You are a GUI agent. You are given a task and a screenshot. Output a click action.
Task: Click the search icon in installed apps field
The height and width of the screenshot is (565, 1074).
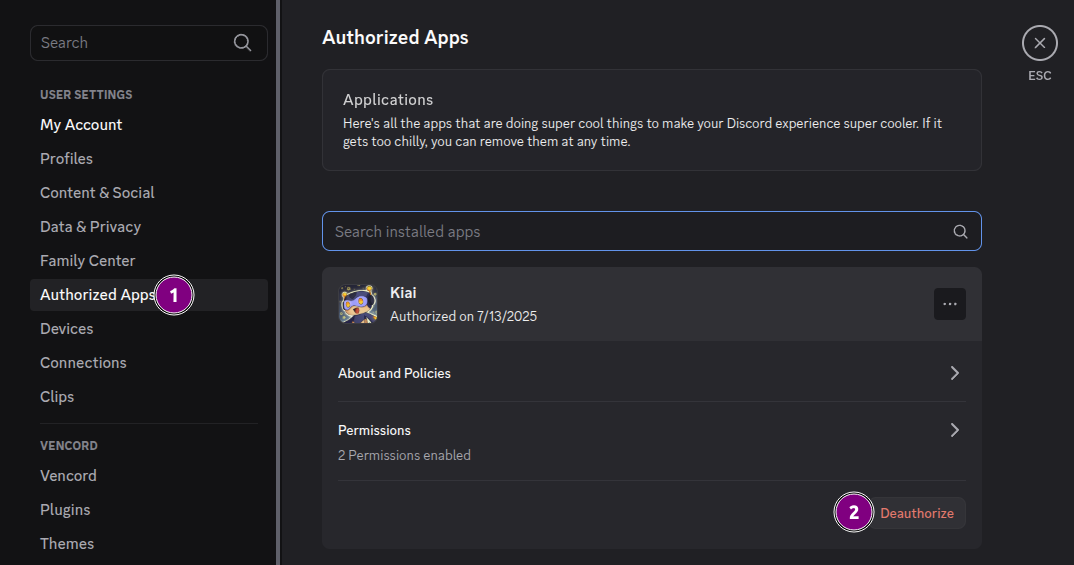click(x=960, y=231)
